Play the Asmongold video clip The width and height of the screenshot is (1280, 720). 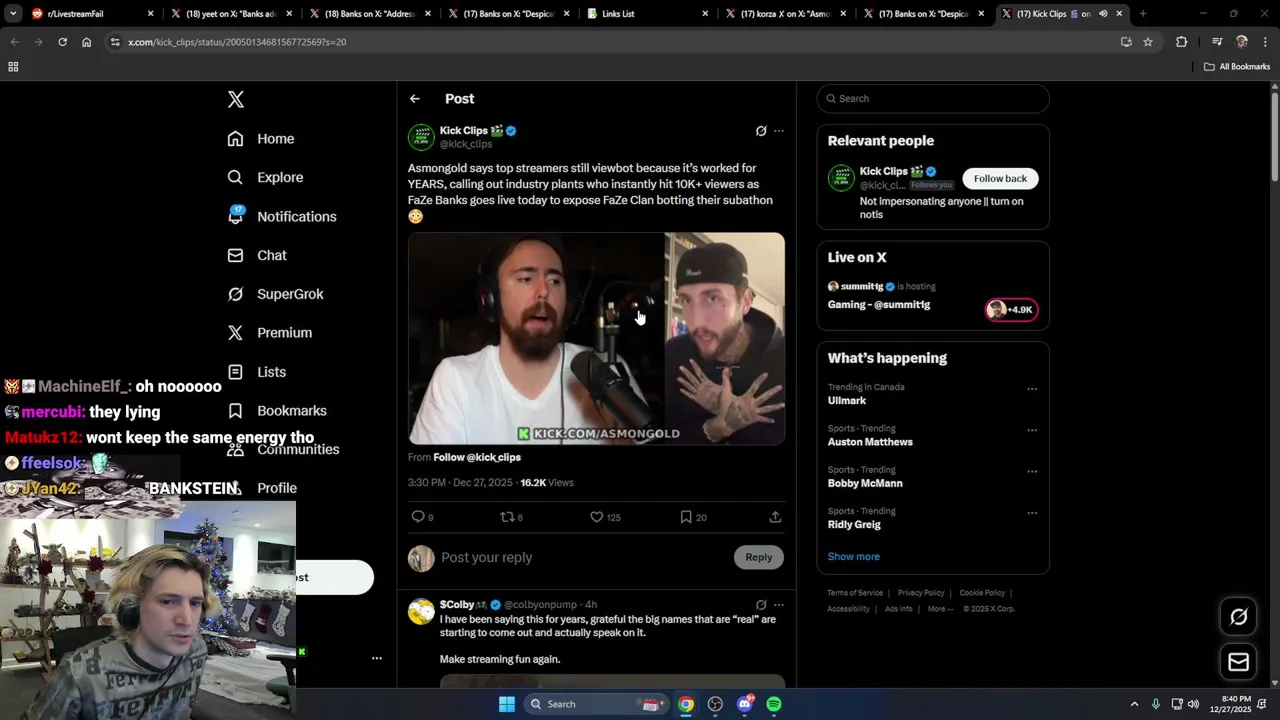[x=596, y=339]
